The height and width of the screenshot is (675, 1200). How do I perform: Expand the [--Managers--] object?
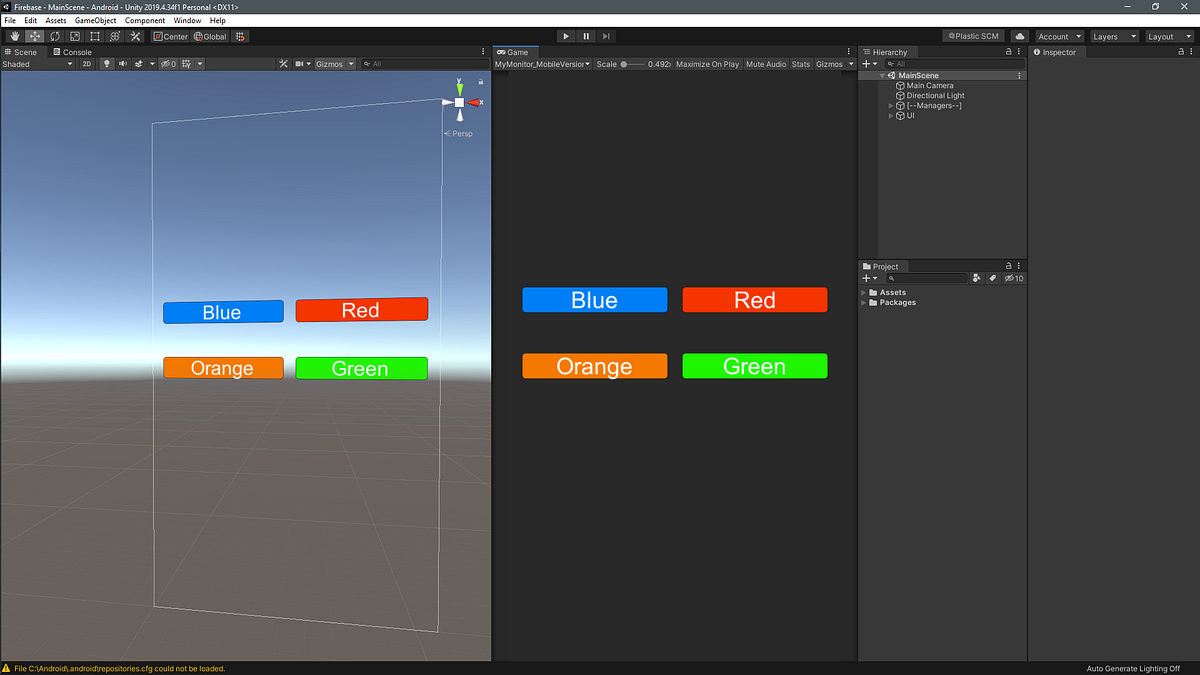(x=892, y=106)
